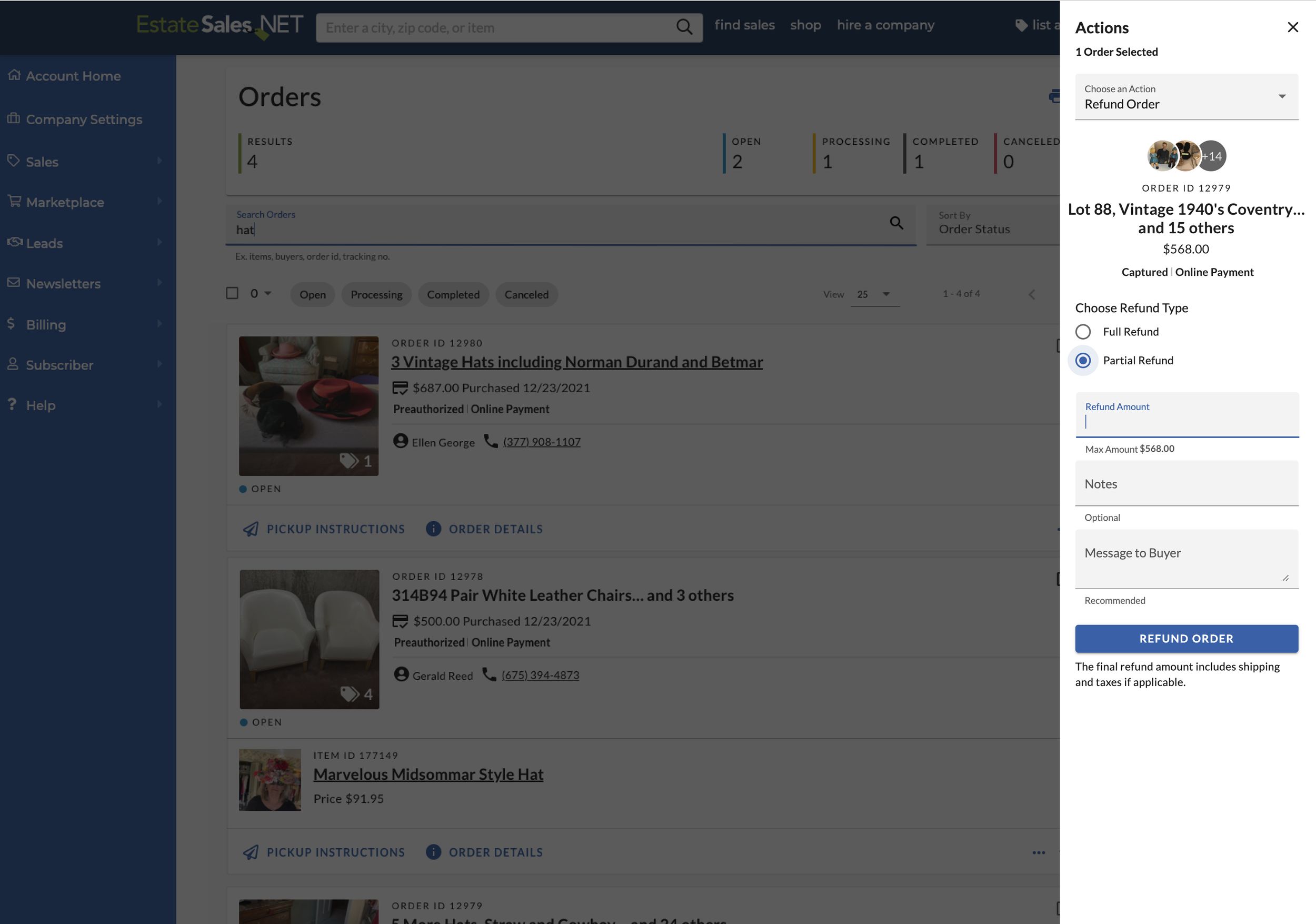The width and height of the screenshot is (1316, 924).
Task: Click the previous page chevron arrow
Action: (x=1032, y=295)
